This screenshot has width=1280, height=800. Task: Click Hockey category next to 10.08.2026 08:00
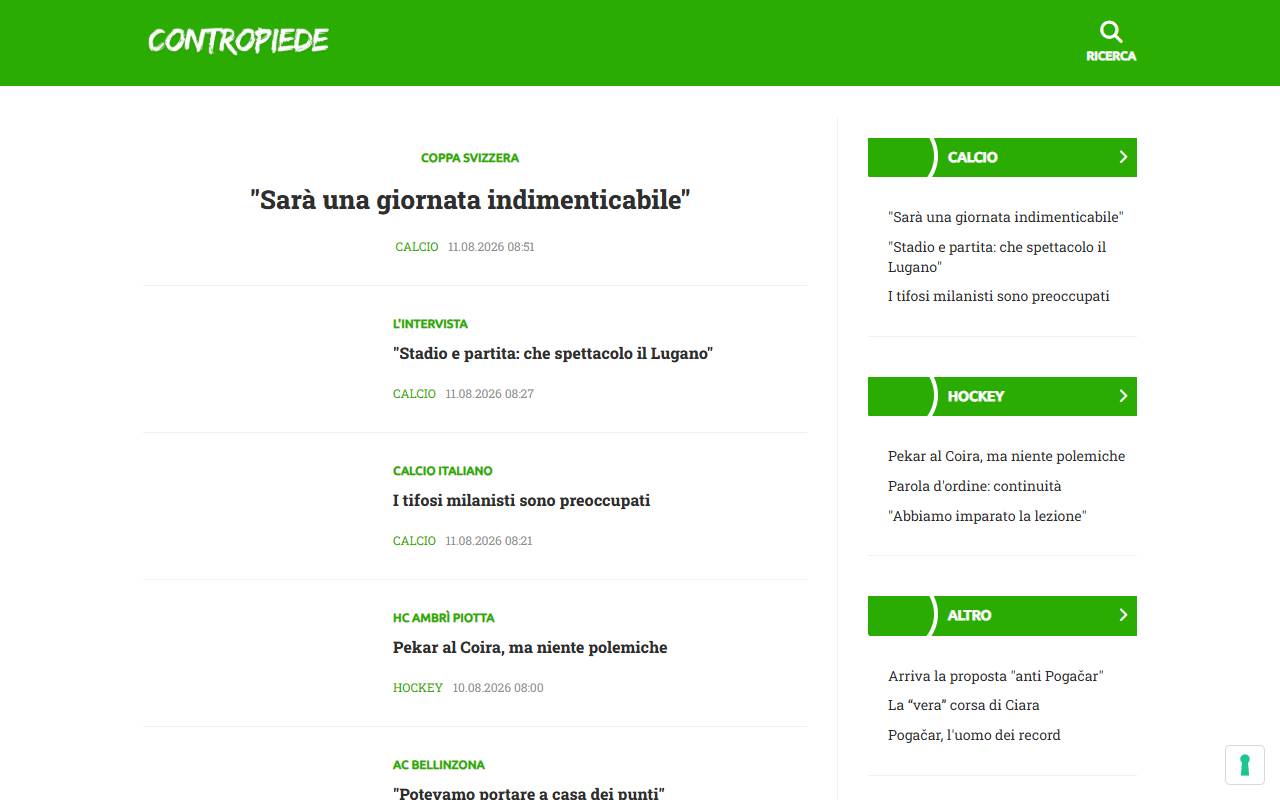click(418, 688)
